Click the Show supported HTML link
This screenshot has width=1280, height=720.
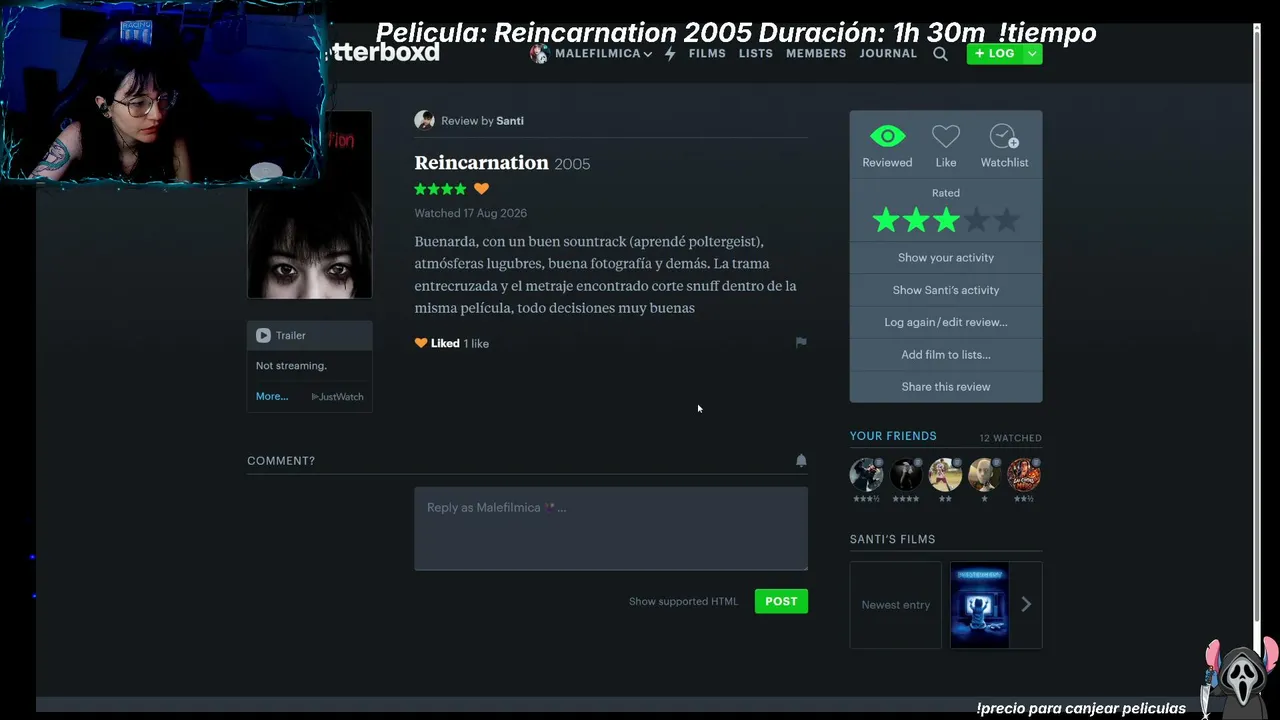click(683, 601)
